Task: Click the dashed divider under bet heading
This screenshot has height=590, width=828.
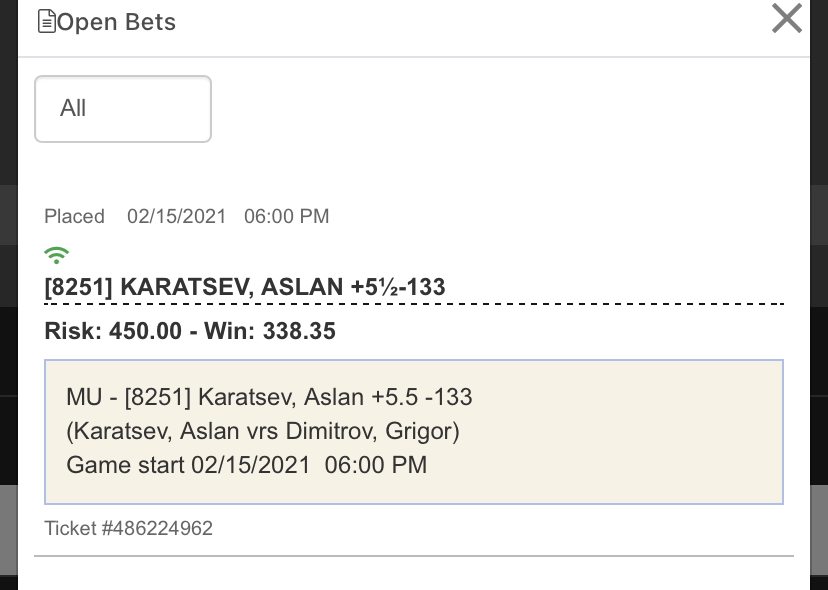Action: (x=414, y=304)
